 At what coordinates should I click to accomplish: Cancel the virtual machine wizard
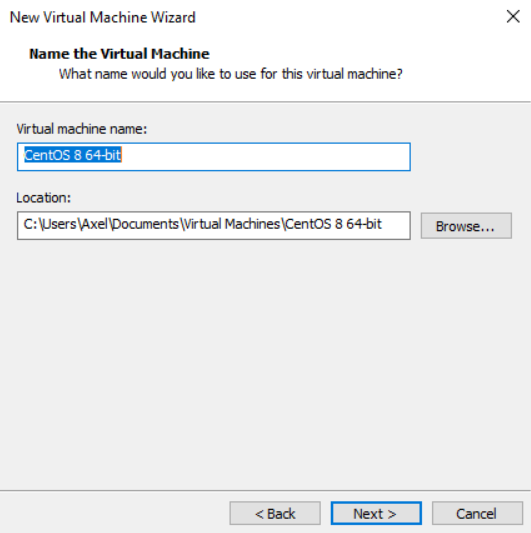tap(477, 513)
